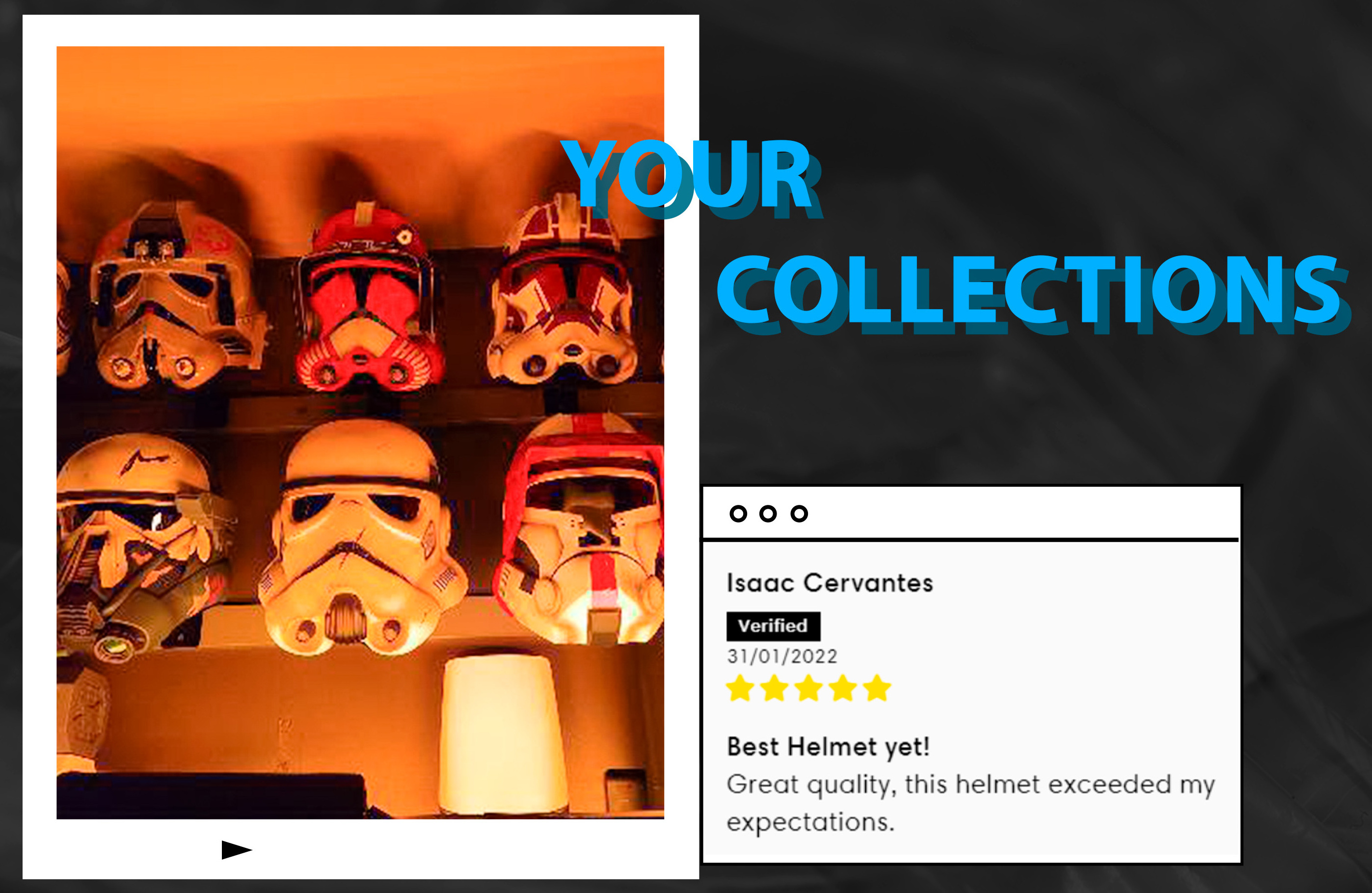Click the review date 31/01/2022
The image size is (1372, 893).
point(781,656)
